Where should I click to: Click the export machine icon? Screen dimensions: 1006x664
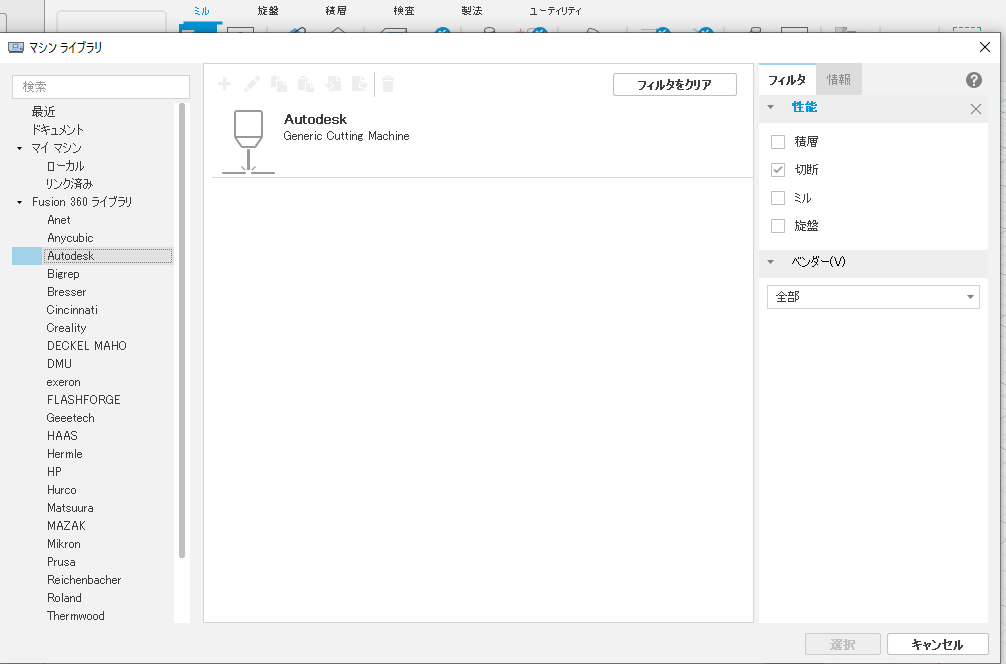click(359, 84)
